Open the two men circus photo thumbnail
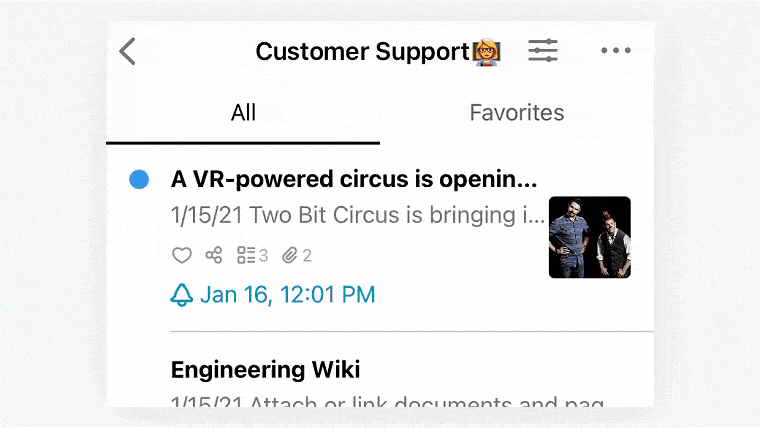760x428 pixels. [589, 237]
